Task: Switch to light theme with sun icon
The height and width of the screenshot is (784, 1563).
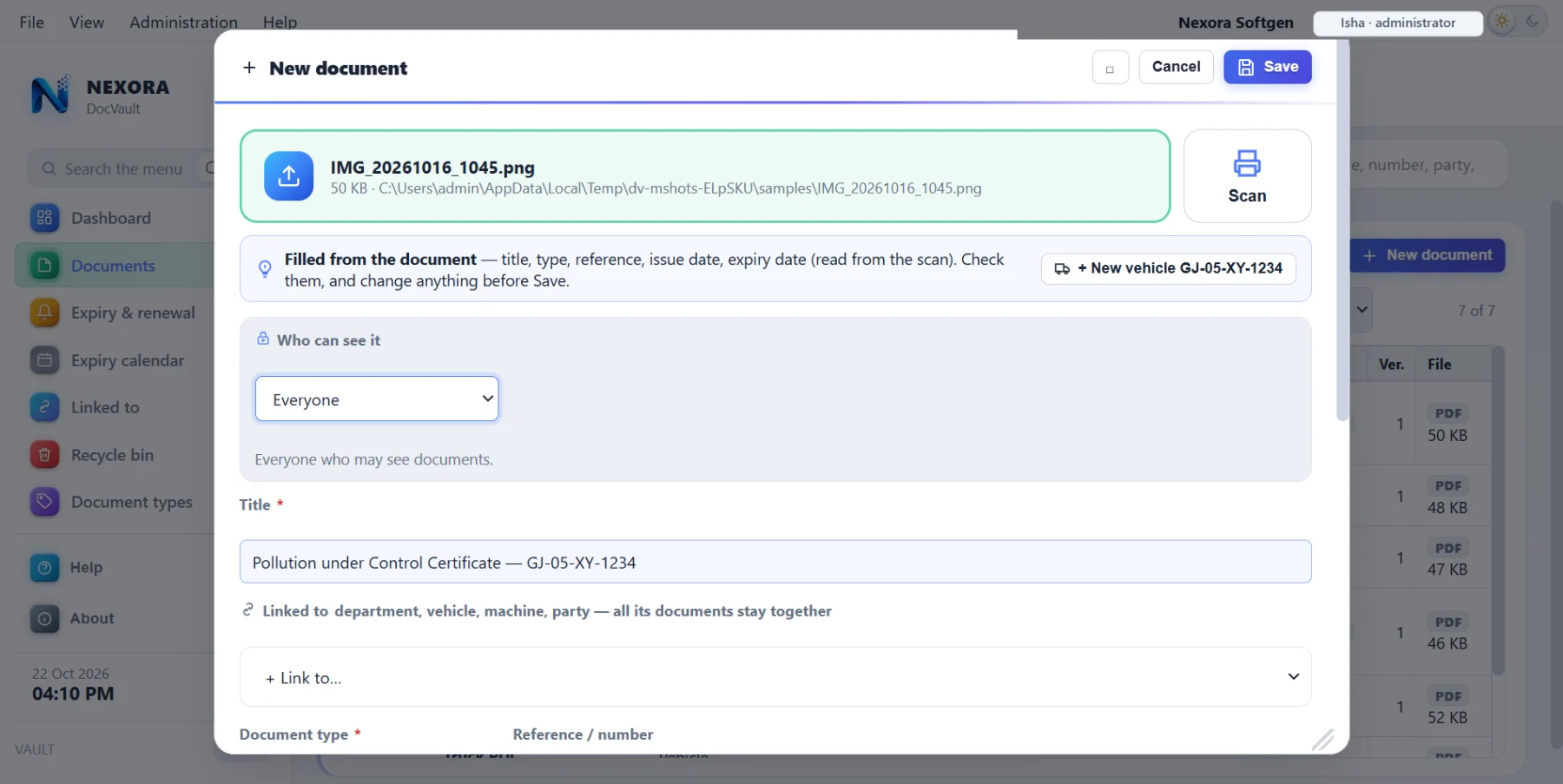Action: 1501,22
